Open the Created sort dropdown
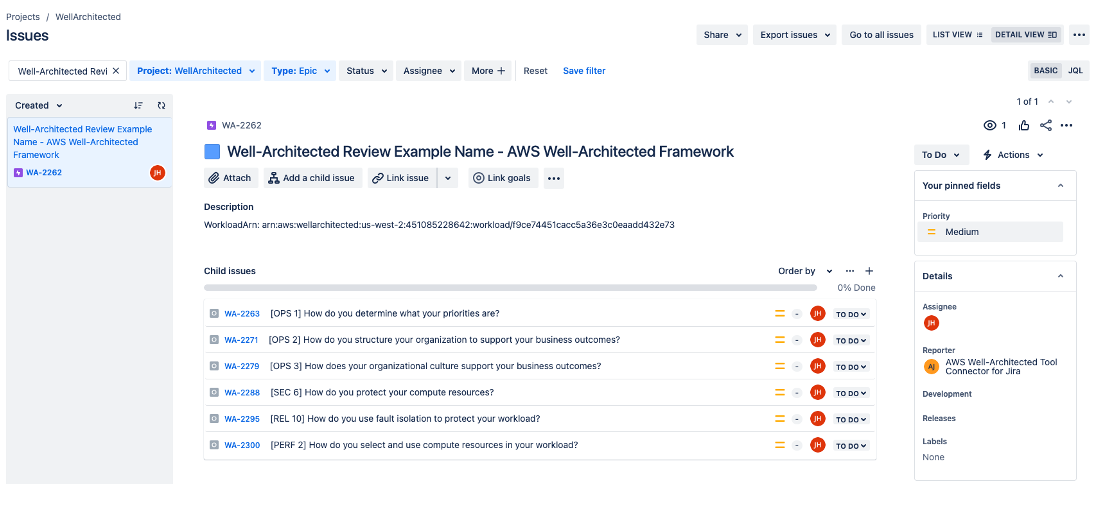Image resolution: width=1110 pixels, height=506 pixels. (39, 105)
